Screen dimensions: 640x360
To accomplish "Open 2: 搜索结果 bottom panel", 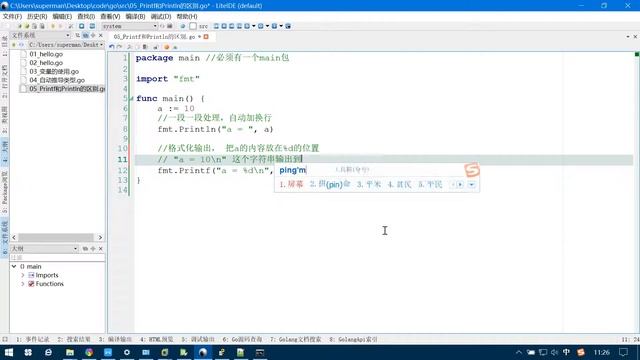I will point(74,339).
